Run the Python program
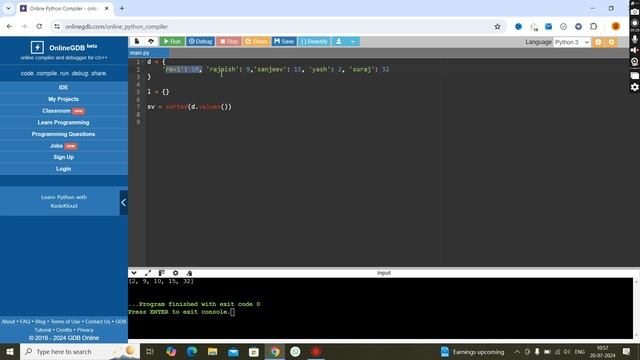This screenshot has height=360, width=640. [x=172, y=42]
